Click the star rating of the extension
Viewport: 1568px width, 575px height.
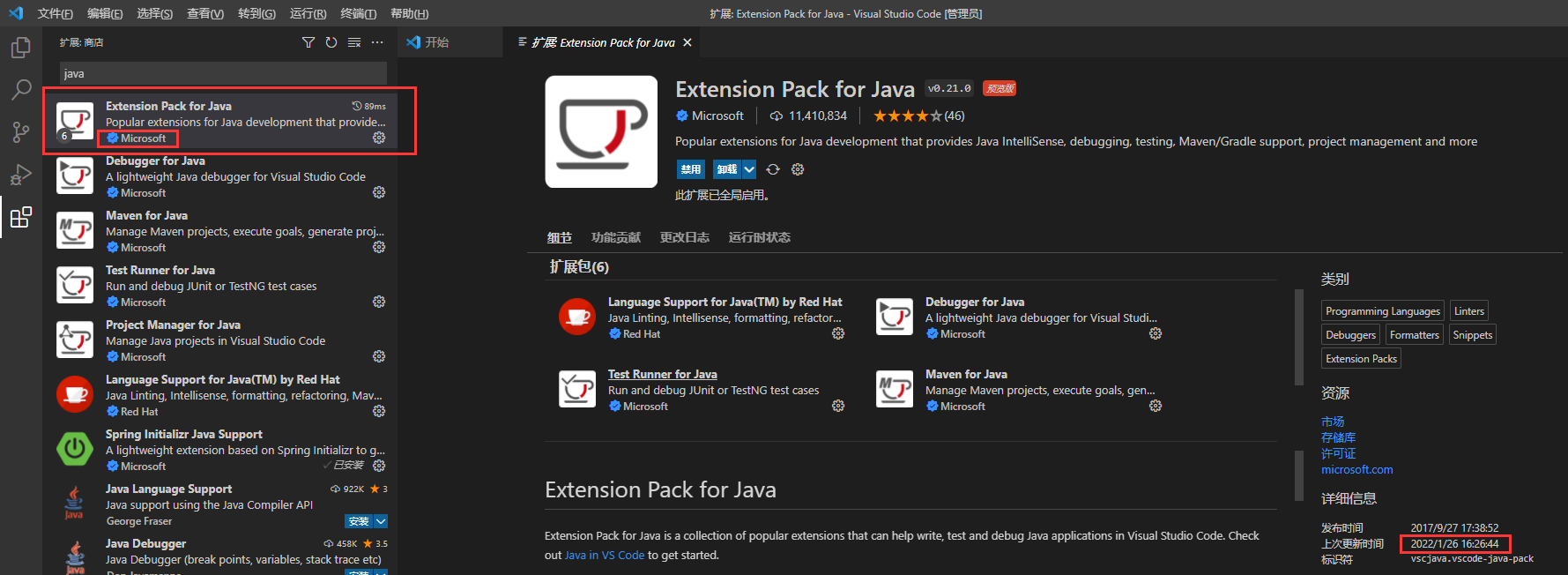tap(908, 116)
